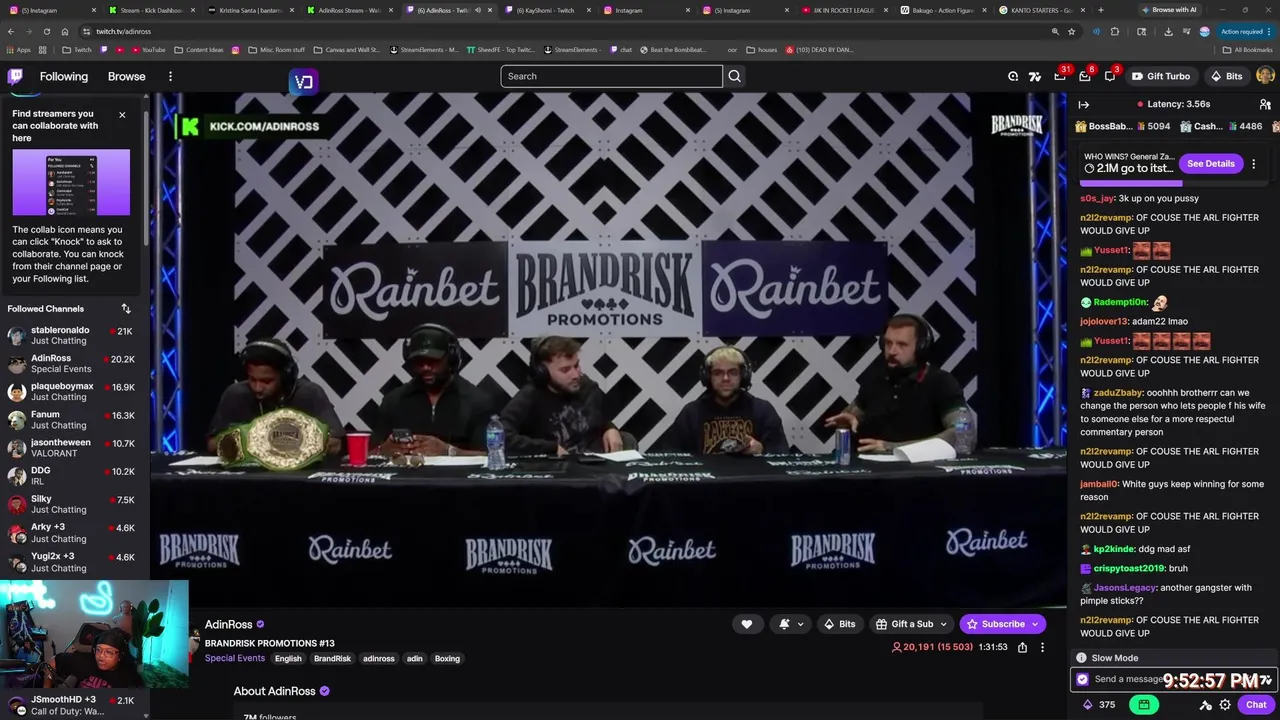Viewport: 1280px width, 720px height.
Task: Collapse the chat panel arrow
Action: pos(1083,104)
